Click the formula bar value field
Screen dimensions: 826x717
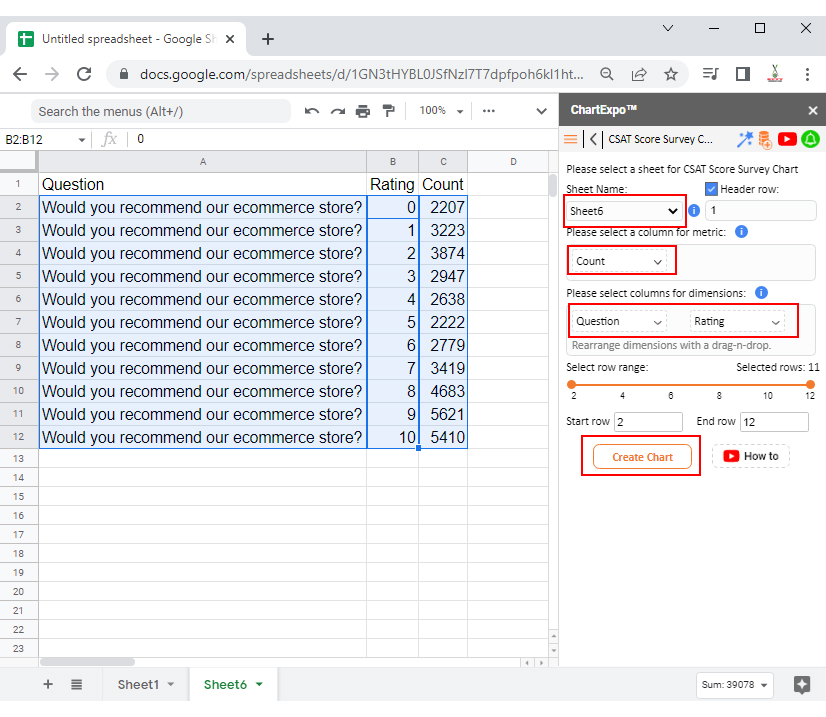pyautogui.click(x=342, y=139)
